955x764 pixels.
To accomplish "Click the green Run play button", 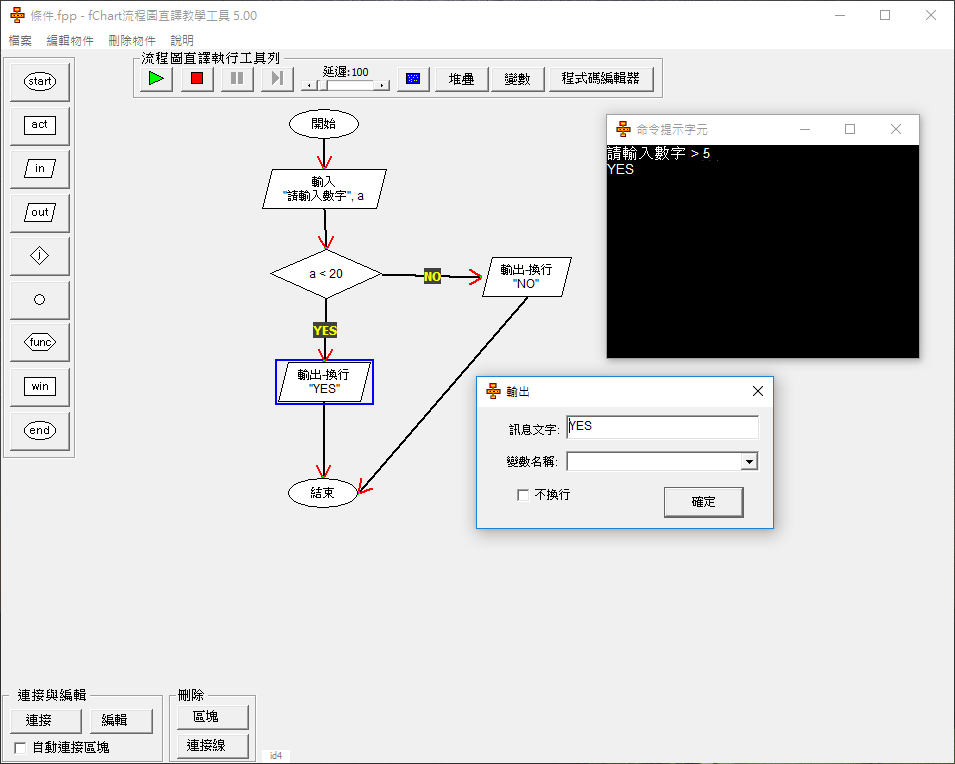I will 156,79.
